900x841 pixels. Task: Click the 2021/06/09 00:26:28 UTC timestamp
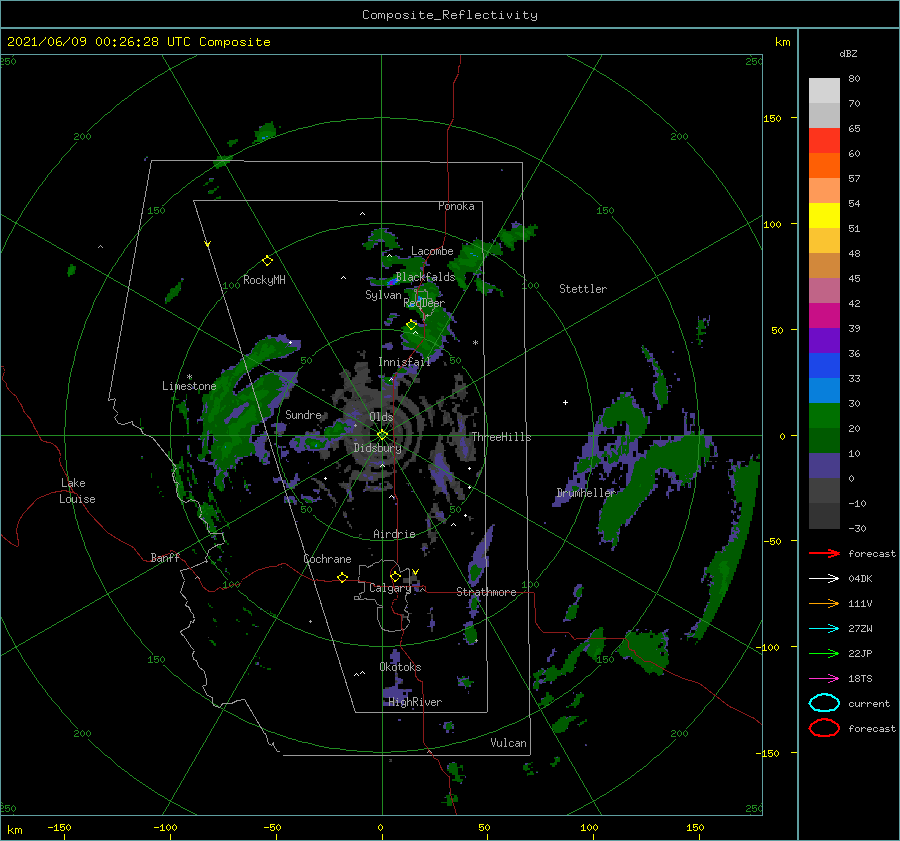pos(138,42)
